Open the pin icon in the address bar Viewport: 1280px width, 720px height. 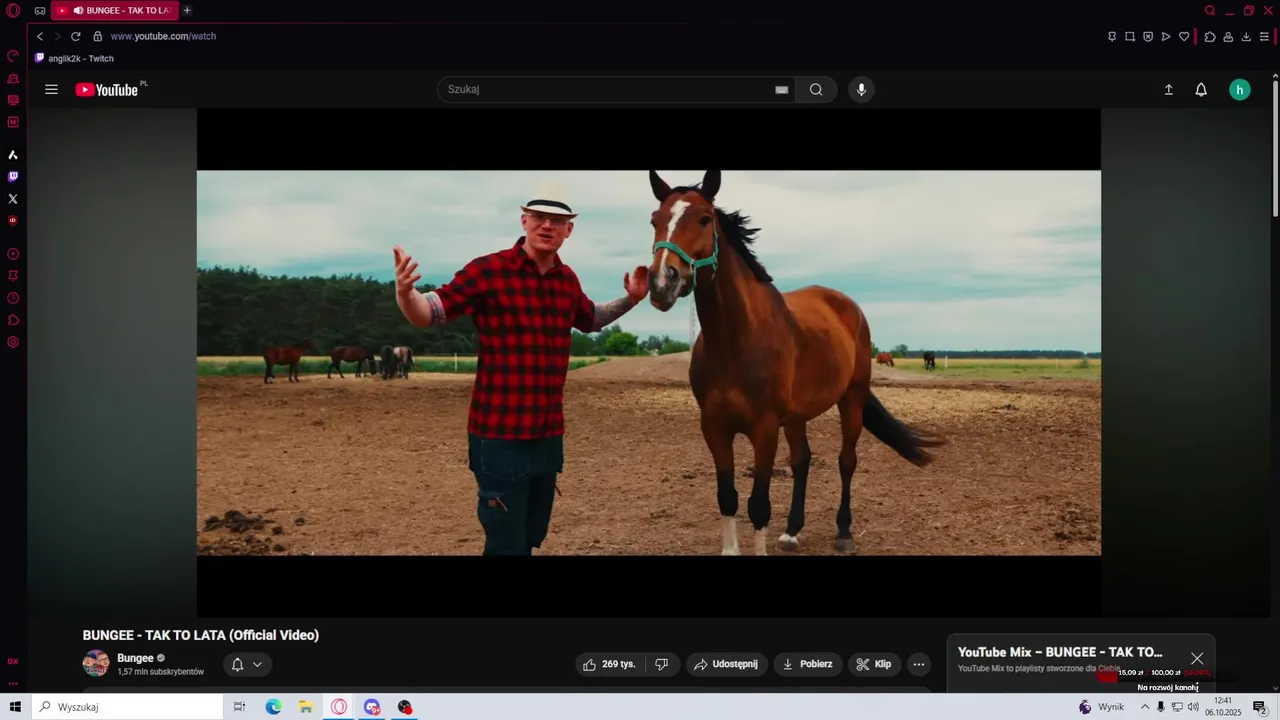[1112, 36]
